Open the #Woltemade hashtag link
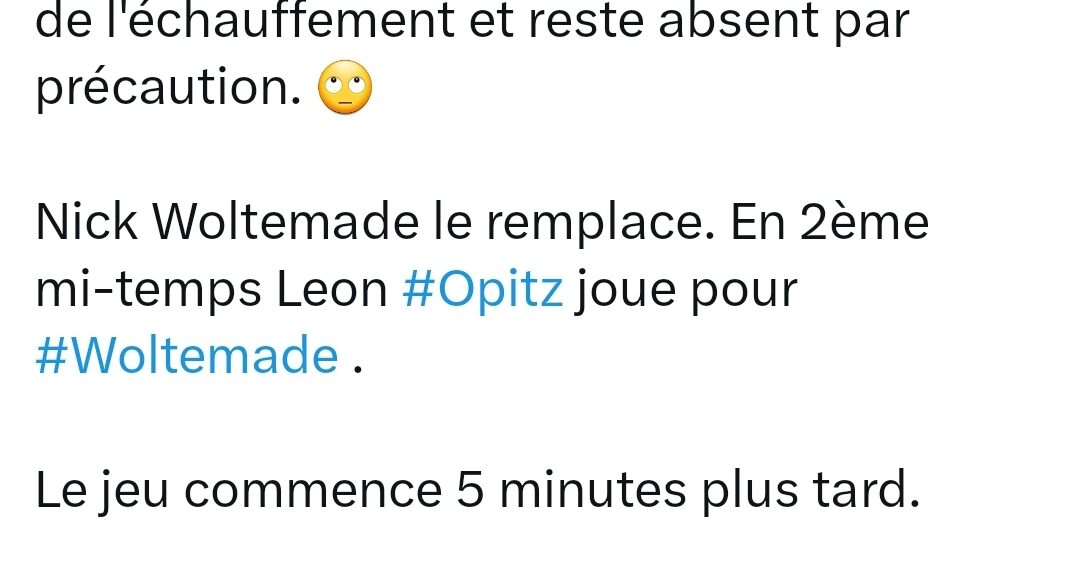 pos(187,355)
